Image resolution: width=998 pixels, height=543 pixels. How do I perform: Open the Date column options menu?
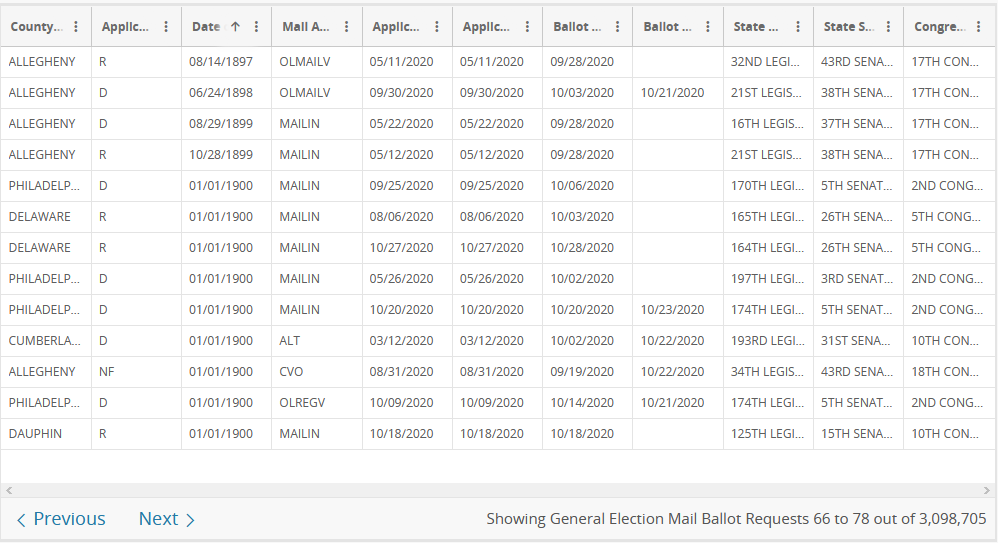[x=257, y=27]
